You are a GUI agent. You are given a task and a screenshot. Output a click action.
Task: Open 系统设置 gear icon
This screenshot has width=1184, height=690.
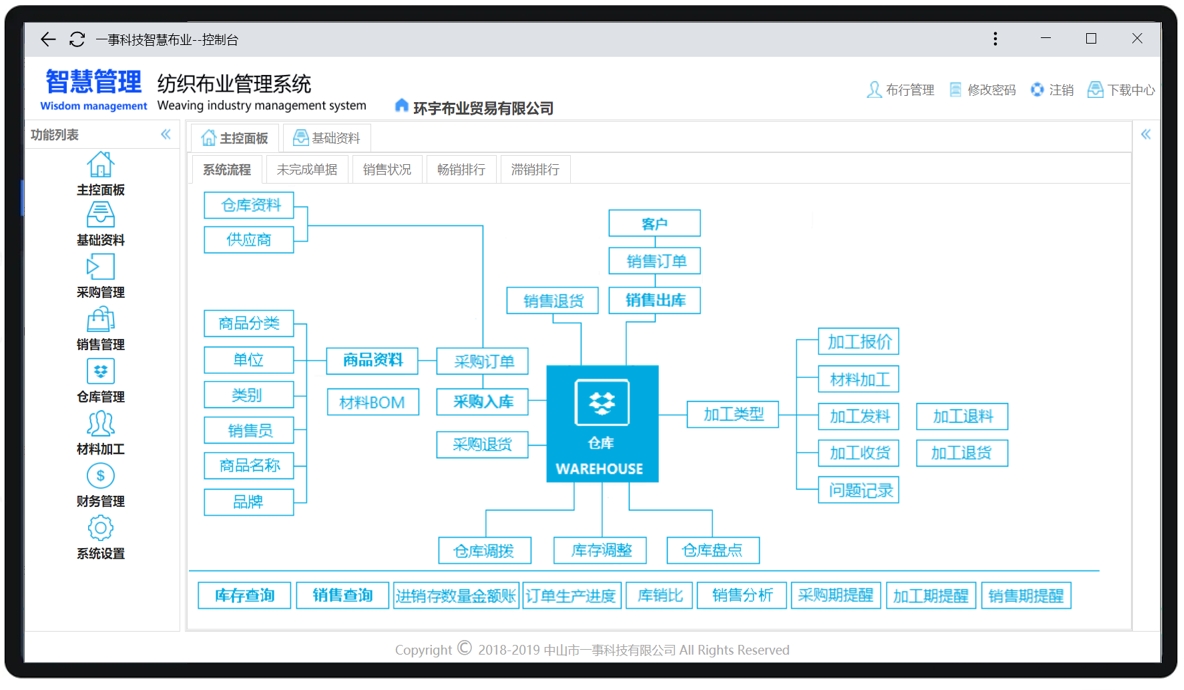(x=100, y=528)
